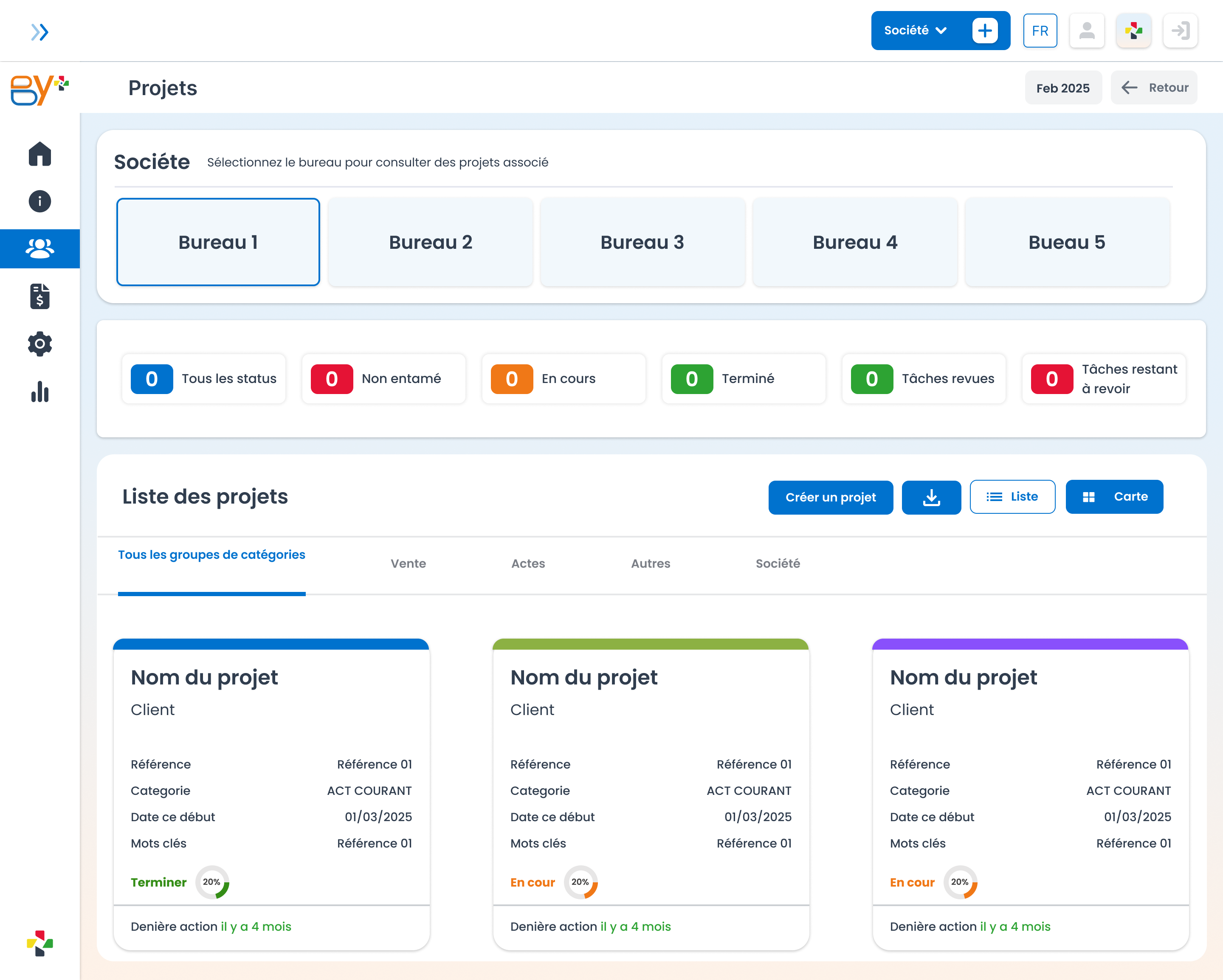Expand the sidebar with double chevron
1223x980 pixels.
40,32
